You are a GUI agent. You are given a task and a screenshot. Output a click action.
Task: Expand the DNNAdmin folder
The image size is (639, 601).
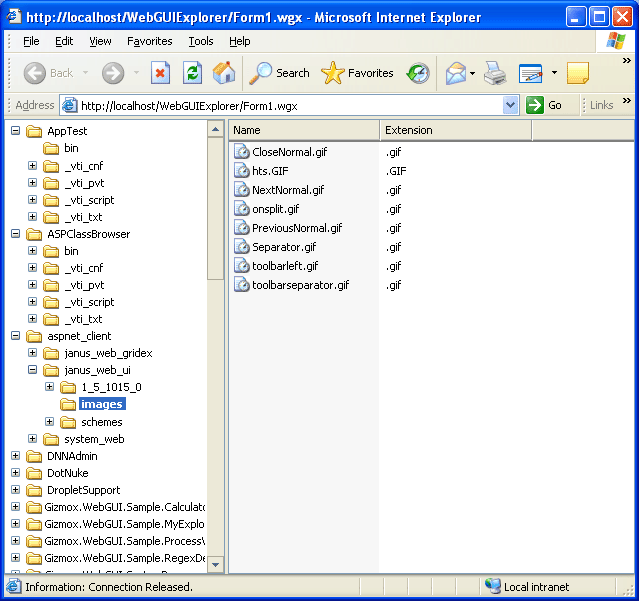[15, 456]
